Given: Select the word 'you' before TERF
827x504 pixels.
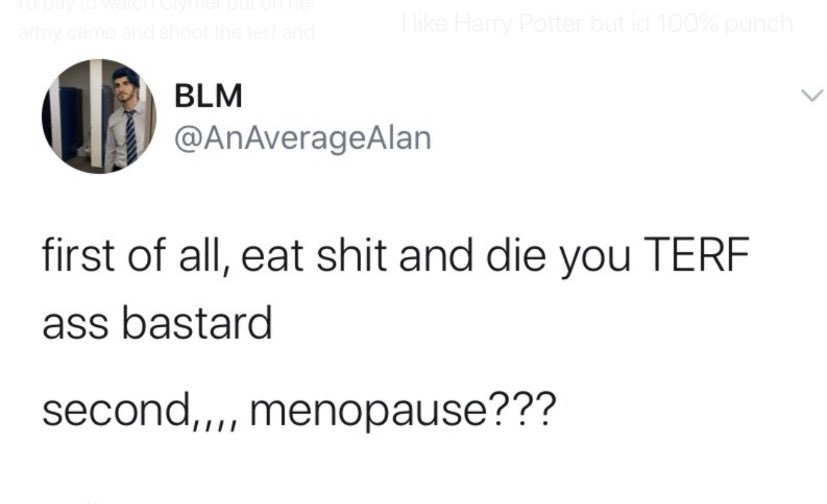Looking at the screenshot, I should click(595, 259).
